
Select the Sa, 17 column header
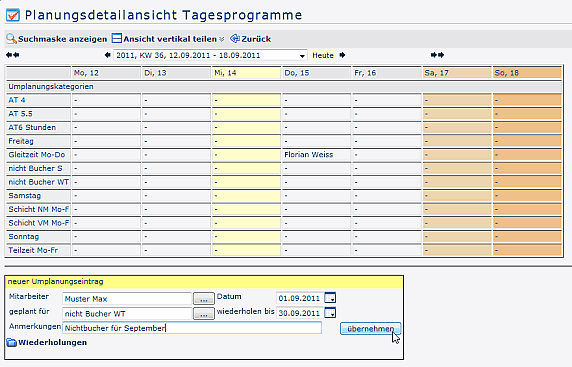tap(457, 73)
